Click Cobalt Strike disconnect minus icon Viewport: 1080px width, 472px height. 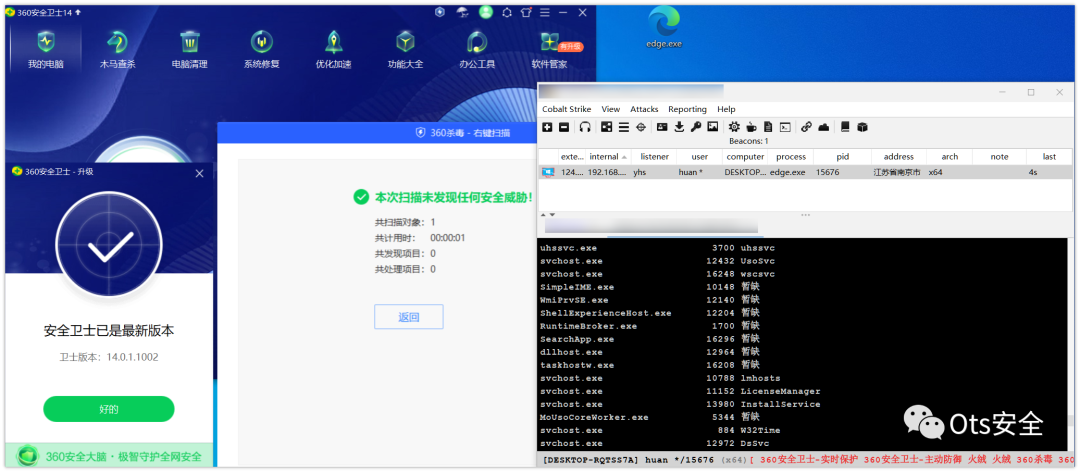(563, 127)
